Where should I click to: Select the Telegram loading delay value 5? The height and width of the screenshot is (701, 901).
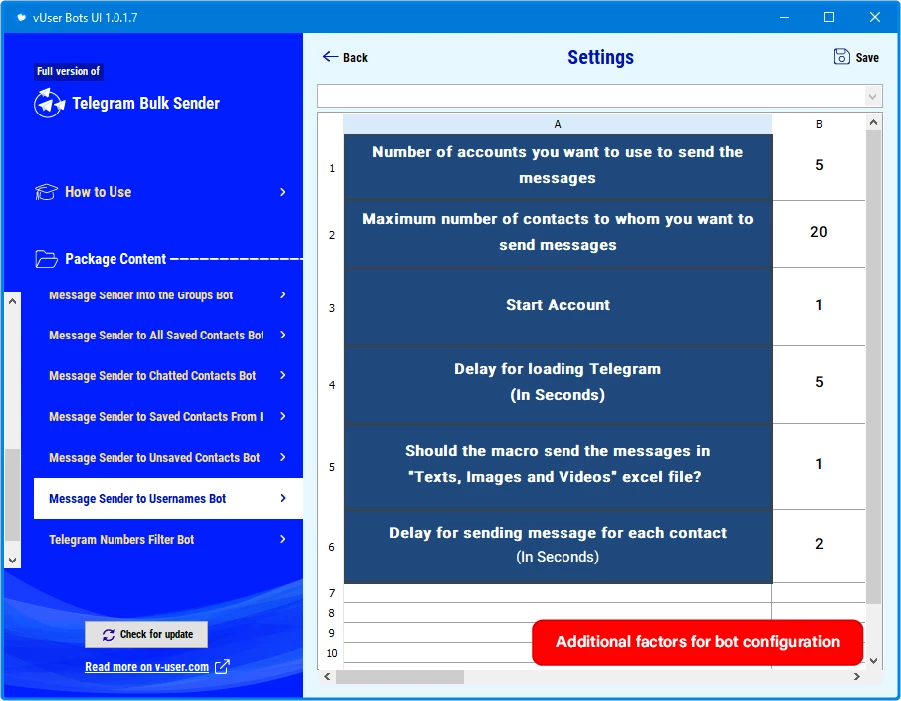(x=819, y=383)
